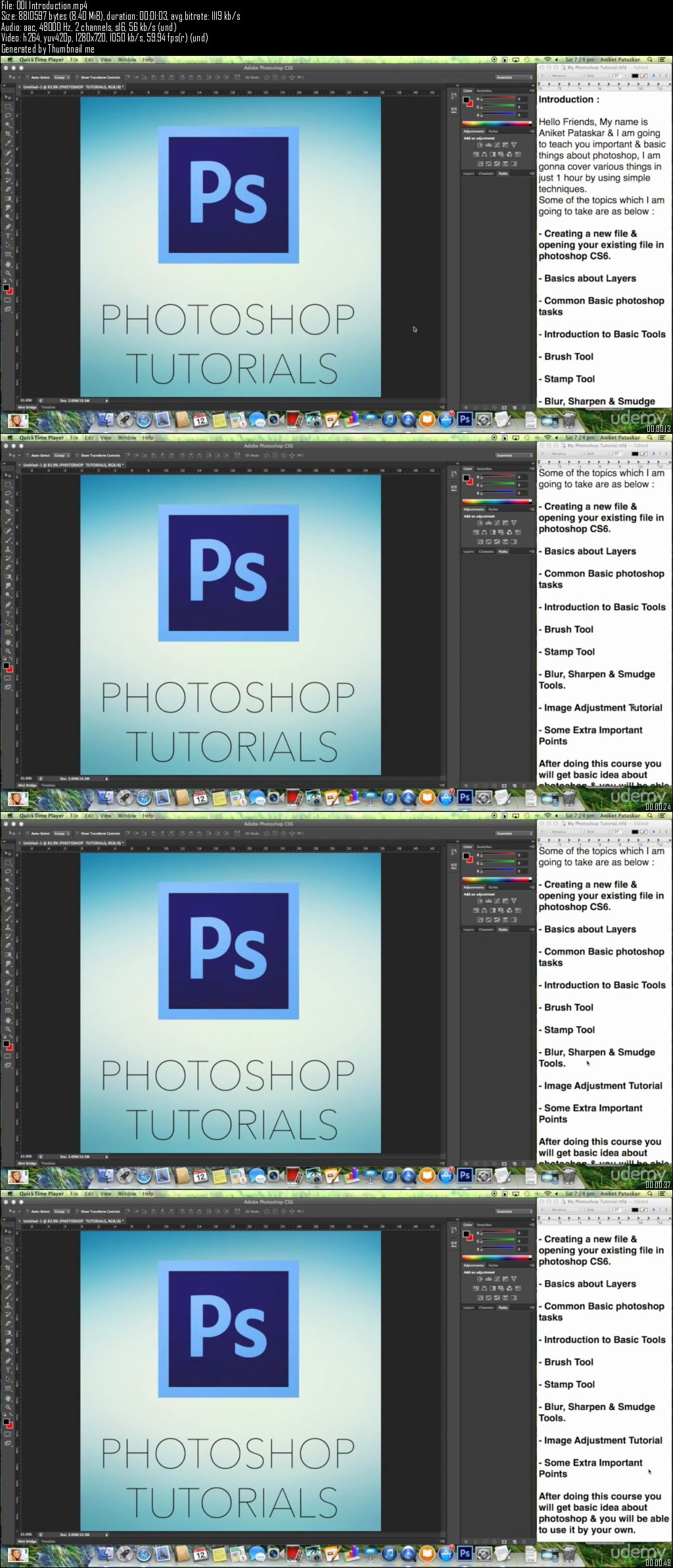Open Photoshop from the Dock in the 00:00:13 frame
The image size is (673, 1568).
point(465,419)
